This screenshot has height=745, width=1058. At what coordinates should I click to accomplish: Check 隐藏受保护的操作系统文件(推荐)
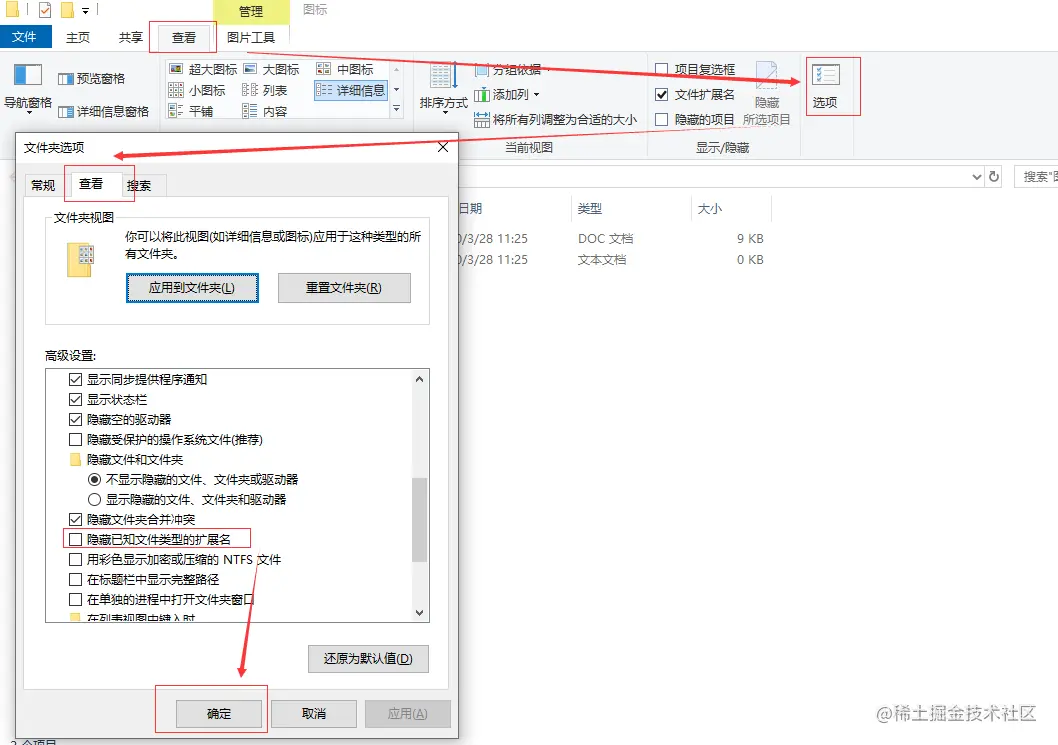tap(76, 439)
